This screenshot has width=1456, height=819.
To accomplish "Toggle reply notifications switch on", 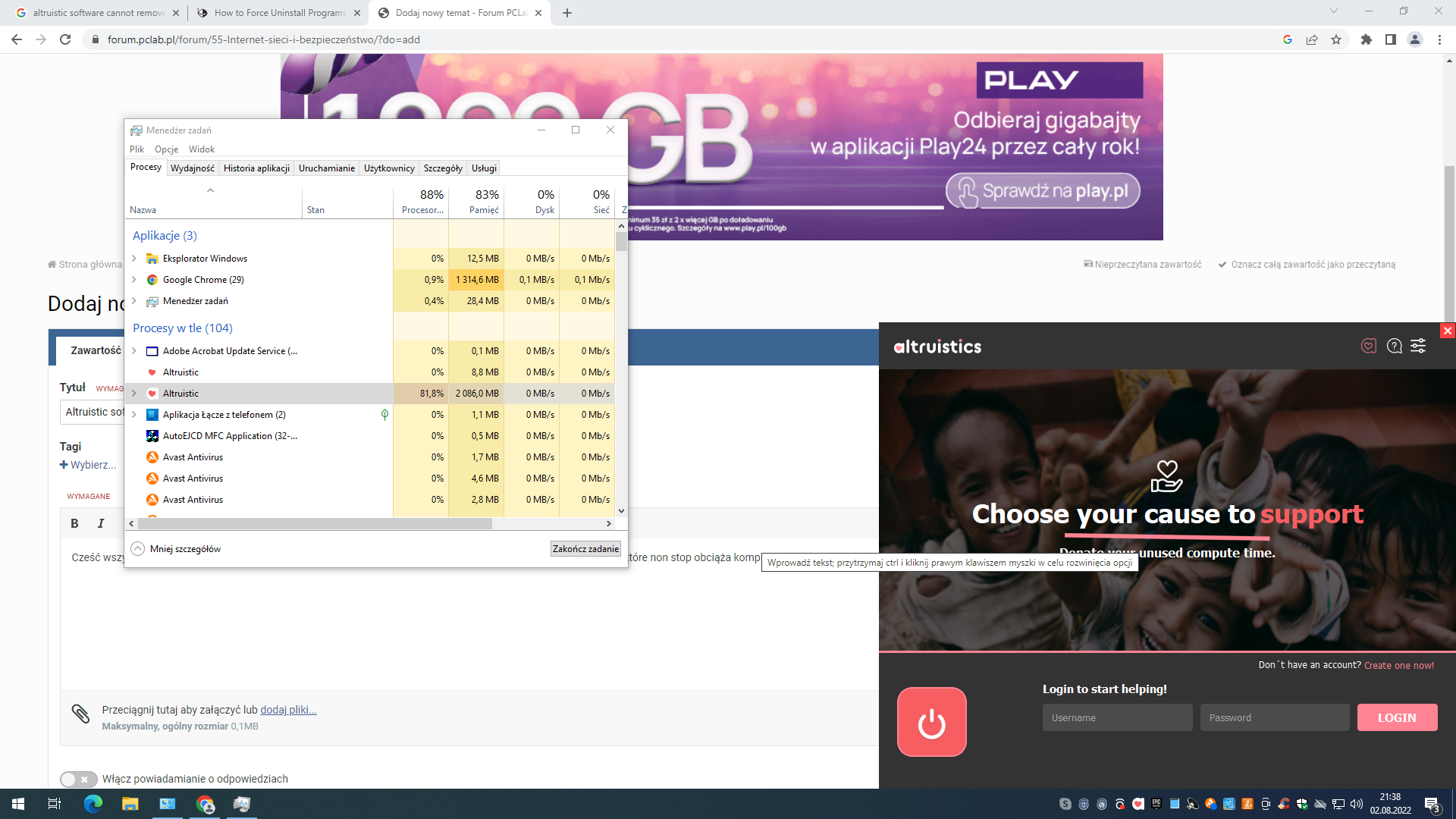I will pos(78,779).
